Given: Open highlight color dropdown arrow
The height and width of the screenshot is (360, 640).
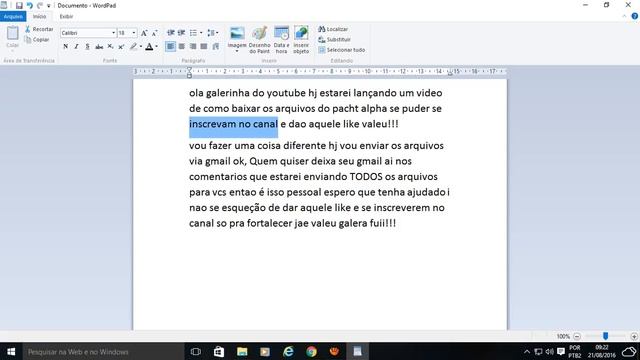Looking at the screenshot, I should coord(141,47).
